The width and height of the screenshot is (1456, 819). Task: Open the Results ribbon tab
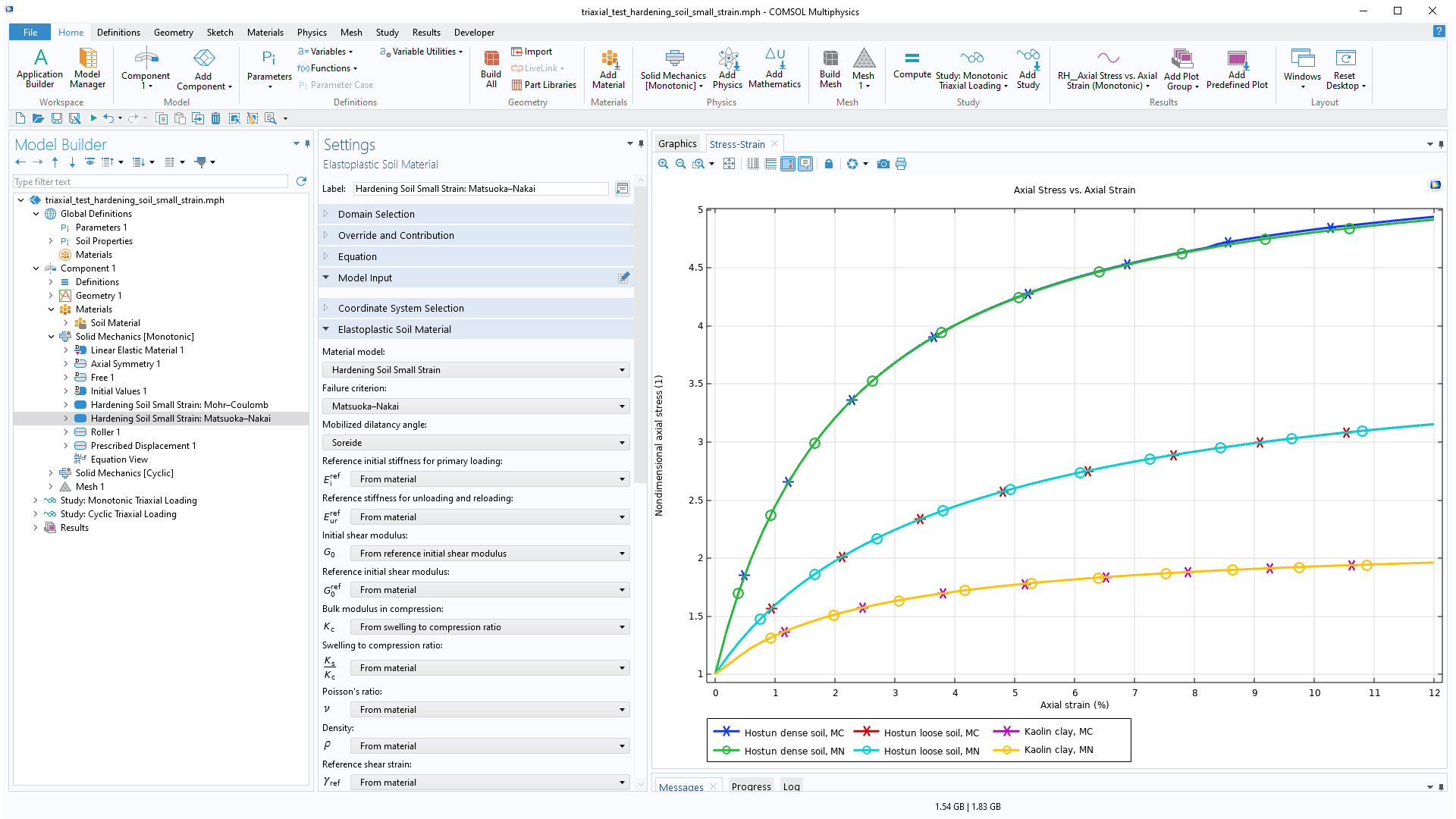point(426,33)
